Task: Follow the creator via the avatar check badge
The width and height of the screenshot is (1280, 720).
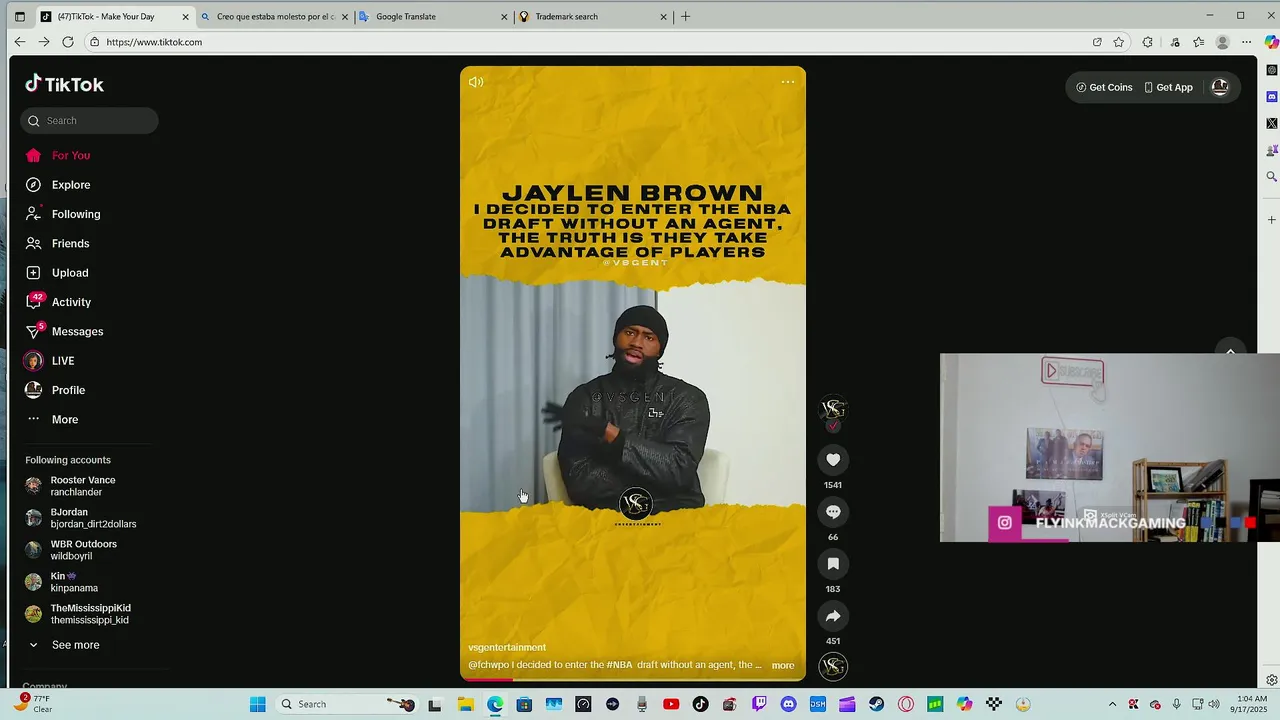Action: [833, 426]
